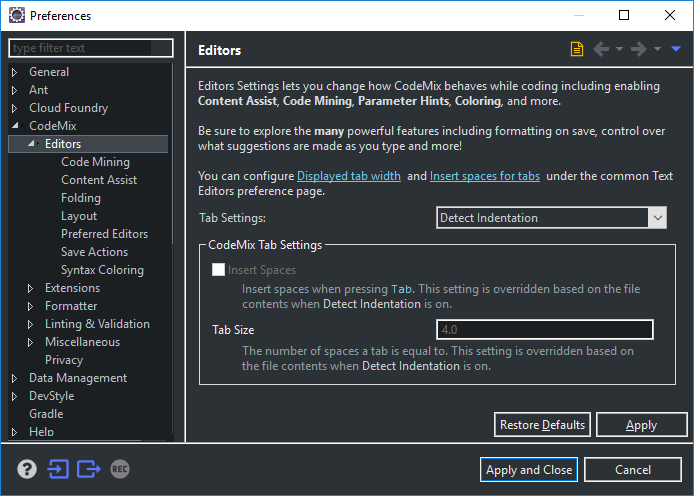Click the yellow page icon in header
This screenshot has height=496, width=694.
(577, 49)
